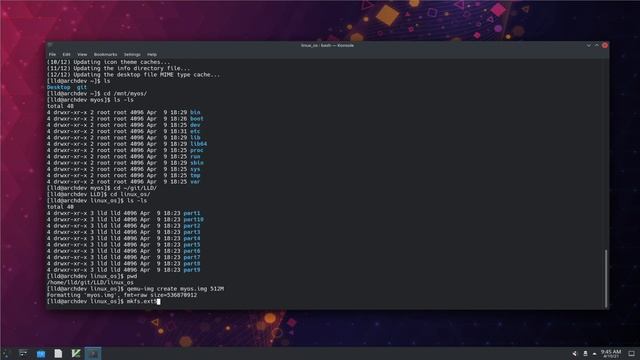Maximize the Konsole window
Image resolution: width=640 pixels, height=360 pixels.
tap(597, 45)
